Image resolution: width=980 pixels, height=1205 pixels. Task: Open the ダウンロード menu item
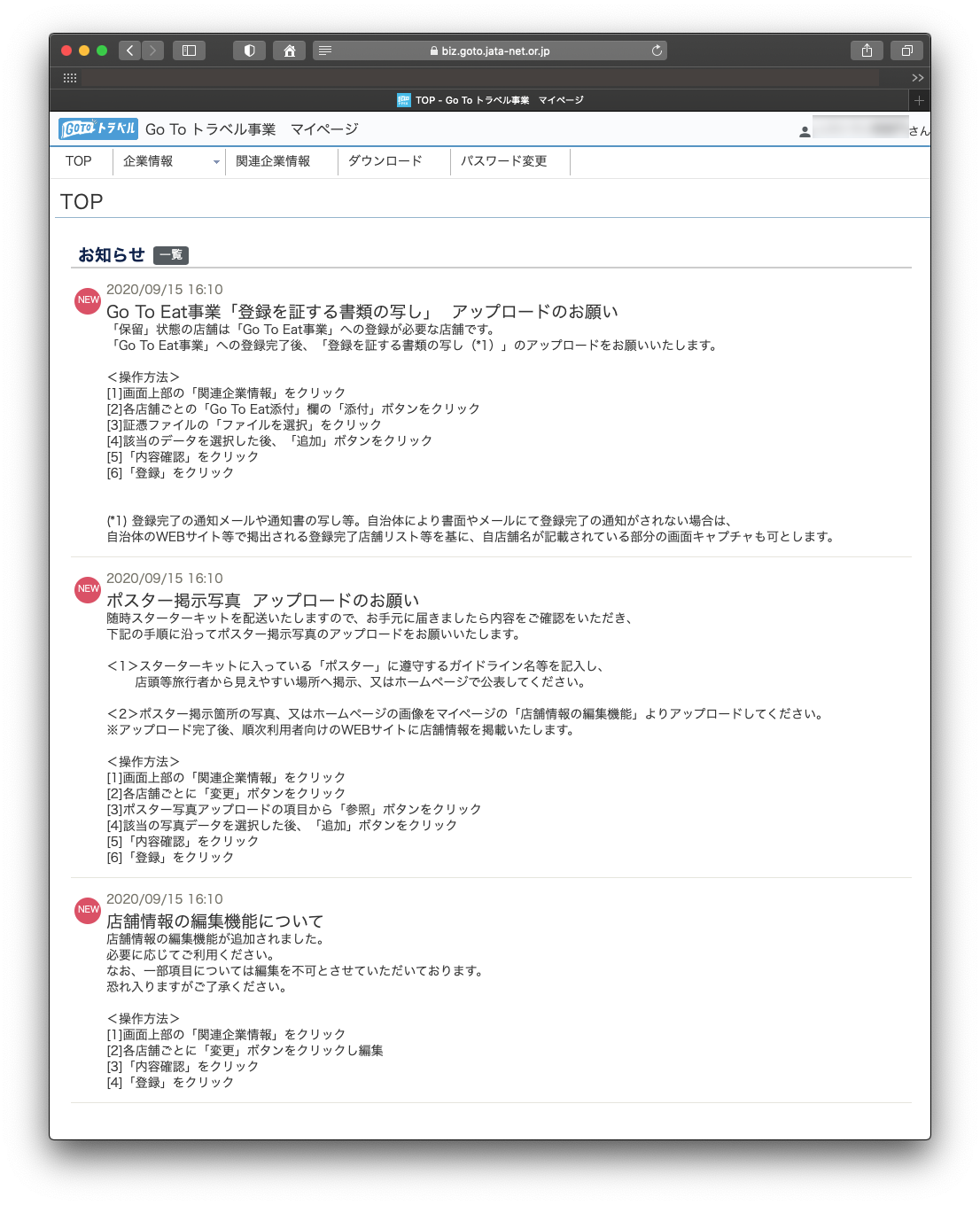tap(385, 161)
